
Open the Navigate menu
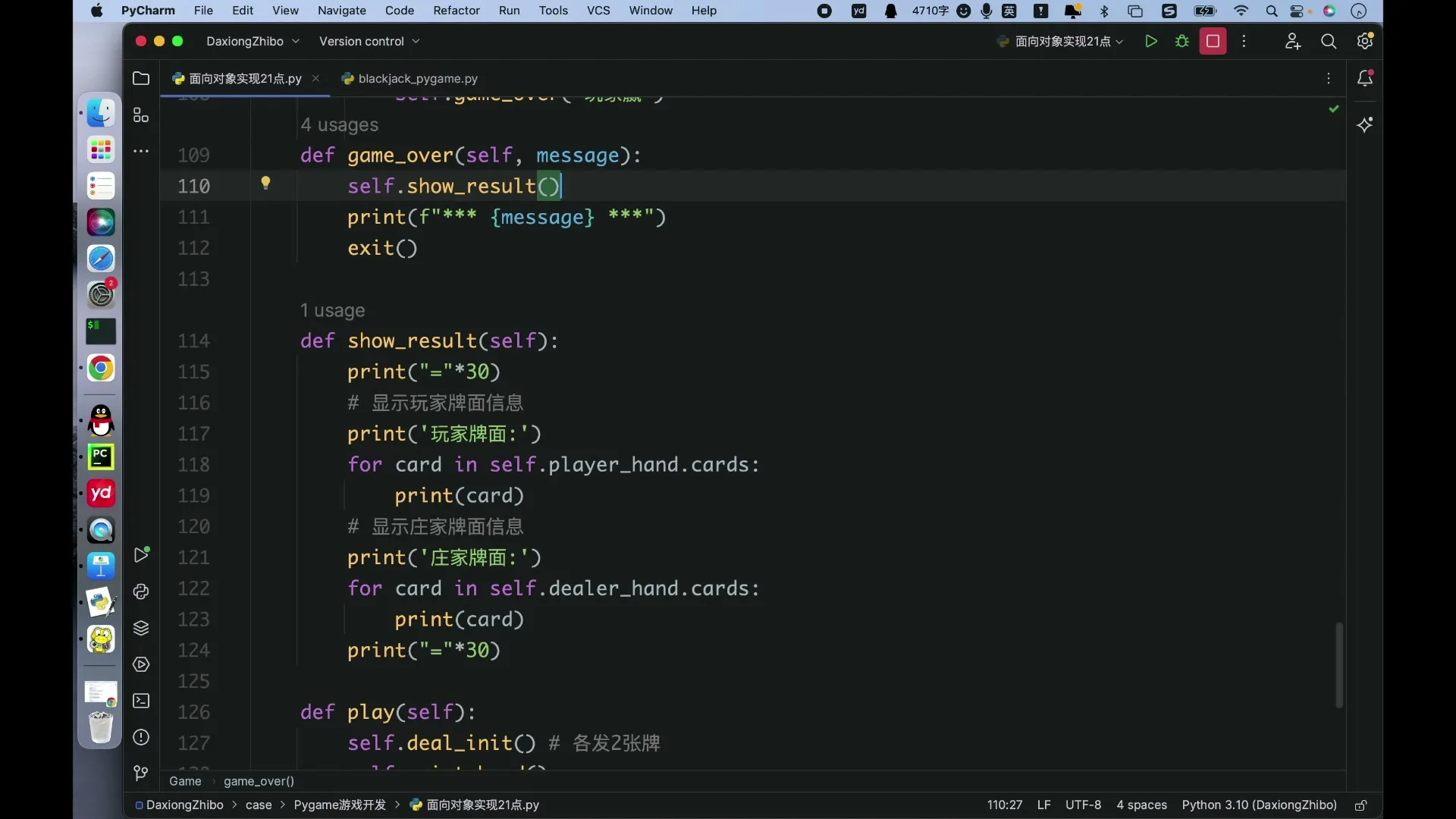(342, 11)
